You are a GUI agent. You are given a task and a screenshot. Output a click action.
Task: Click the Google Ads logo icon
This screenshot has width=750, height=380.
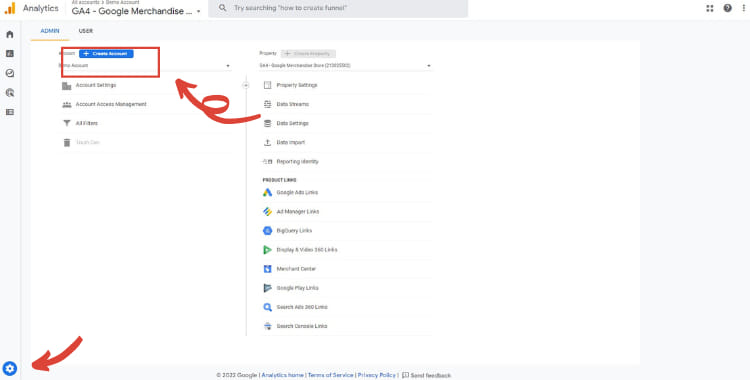click(x=267, y=192)
